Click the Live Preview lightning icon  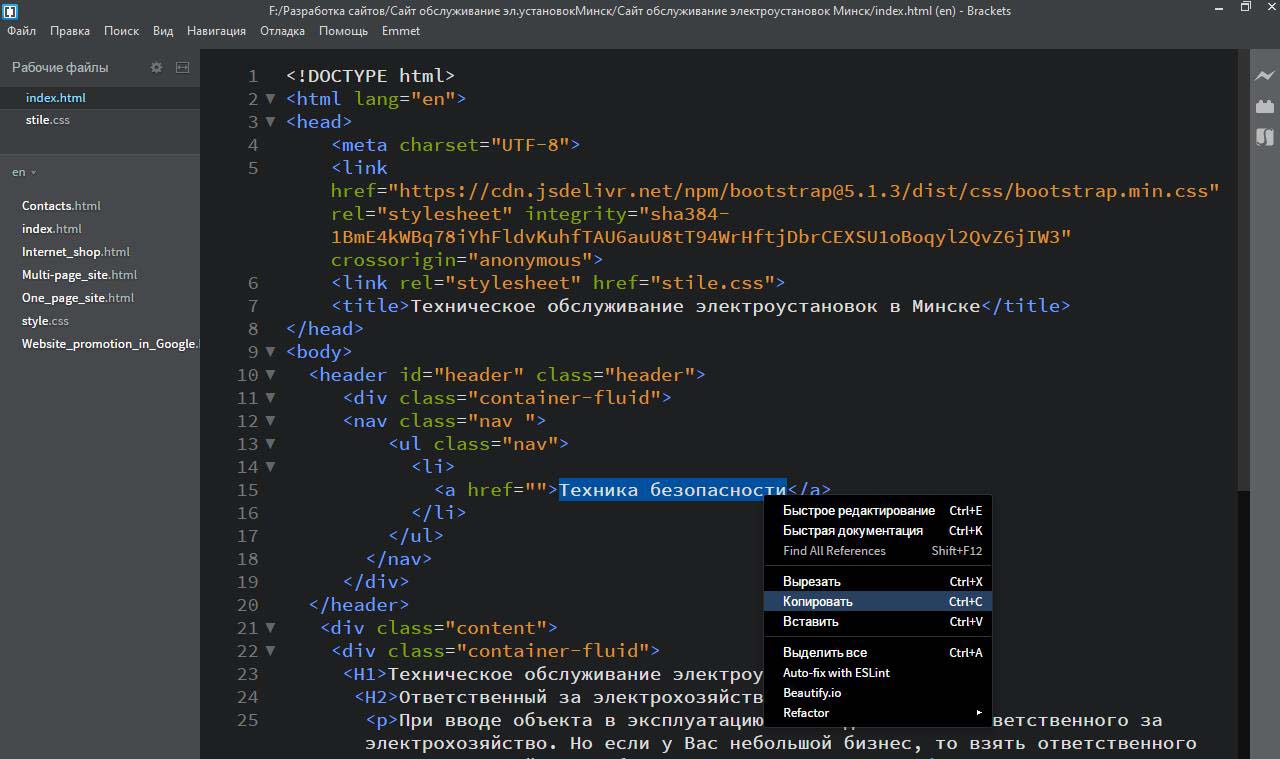[x=1264, y=75]
